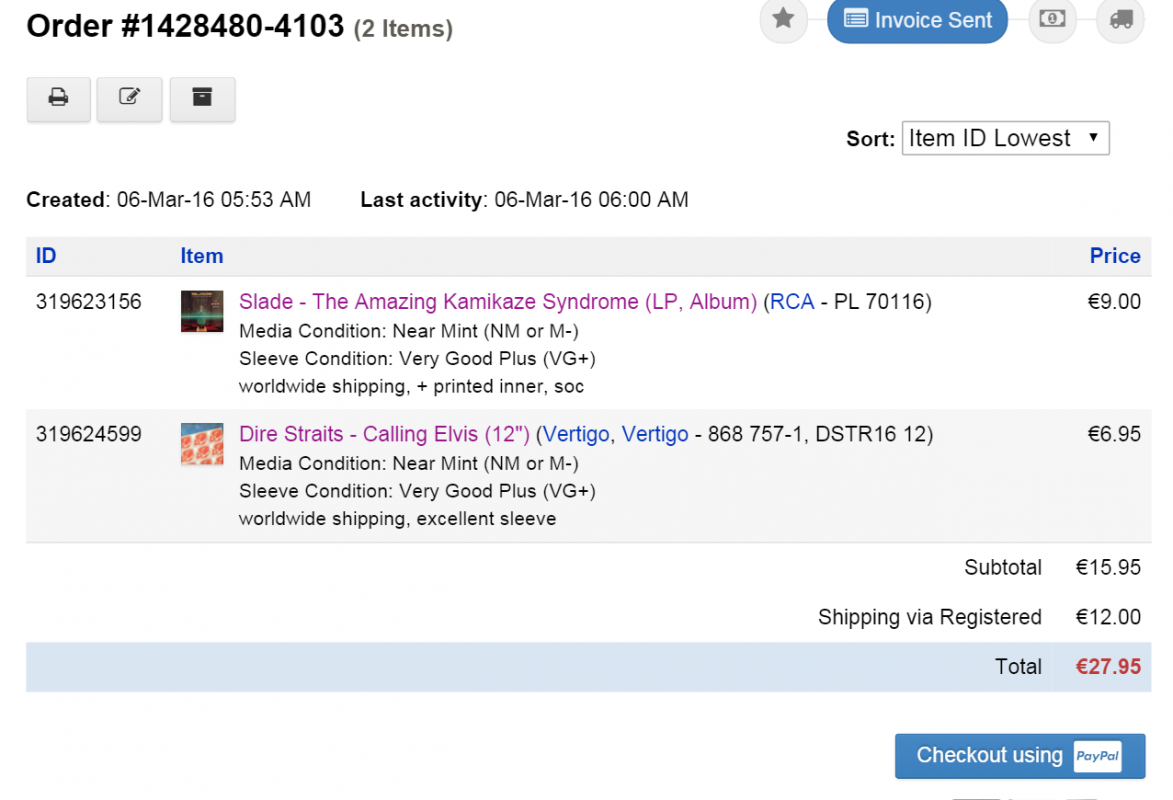
Task: Sort table by the Item column header
Action: (x=201, y=256)
